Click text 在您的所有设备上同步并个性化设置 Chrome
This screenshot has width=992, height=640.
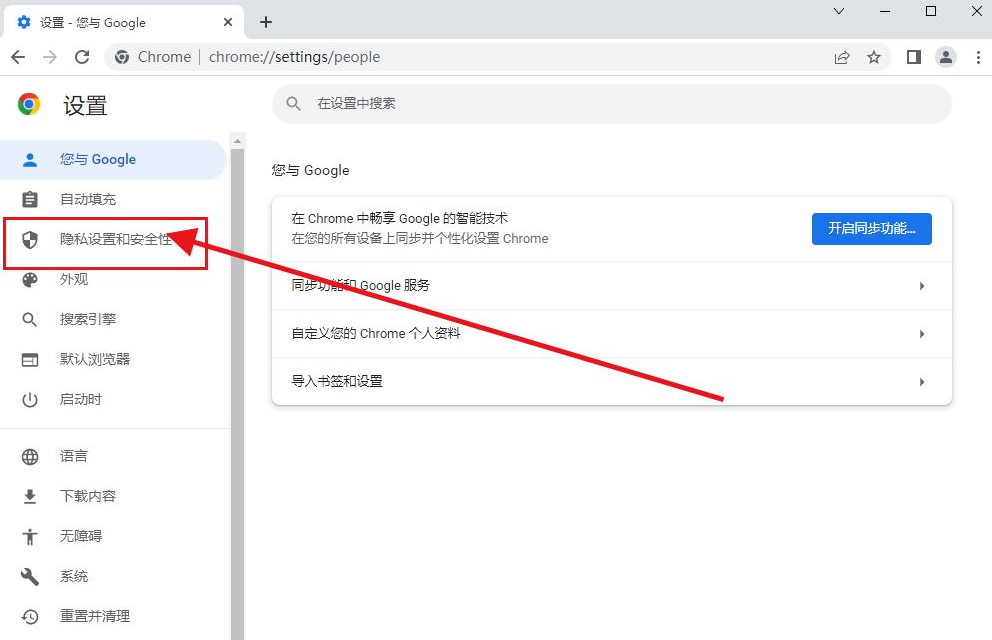419,238
